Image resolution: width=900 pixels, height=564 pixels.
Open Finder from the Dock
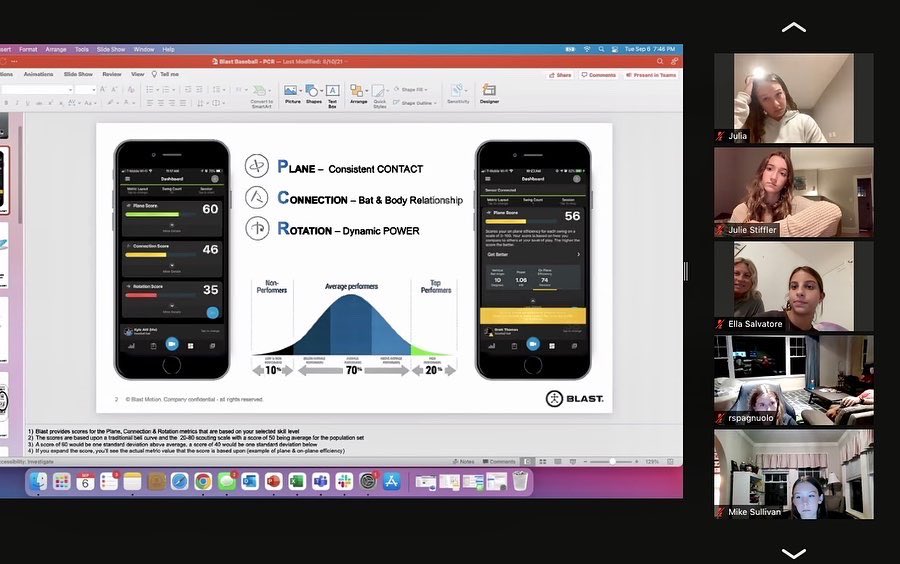click(38, 481)
